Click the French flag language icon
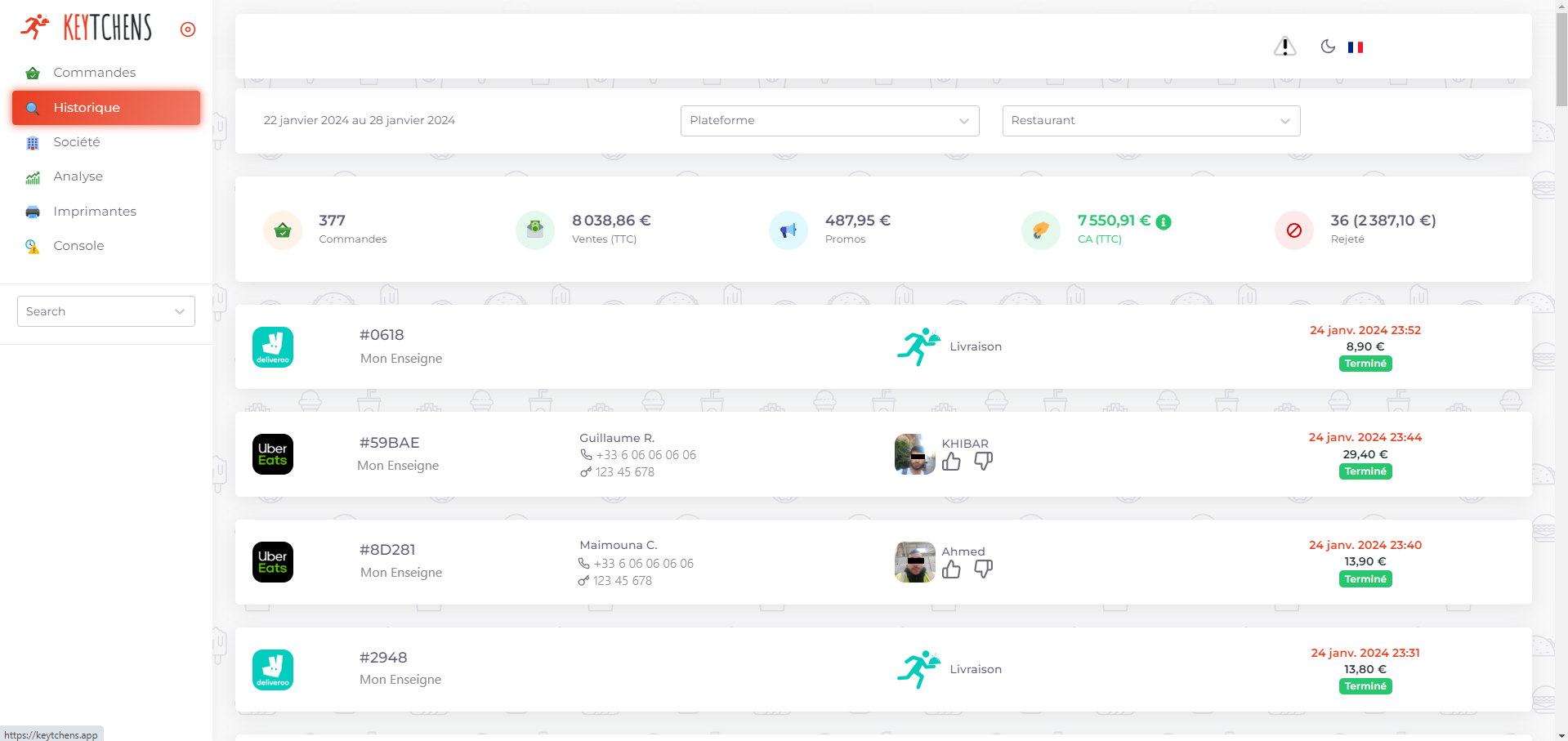Screen dimensions: 1568x741 point(1356,47)
